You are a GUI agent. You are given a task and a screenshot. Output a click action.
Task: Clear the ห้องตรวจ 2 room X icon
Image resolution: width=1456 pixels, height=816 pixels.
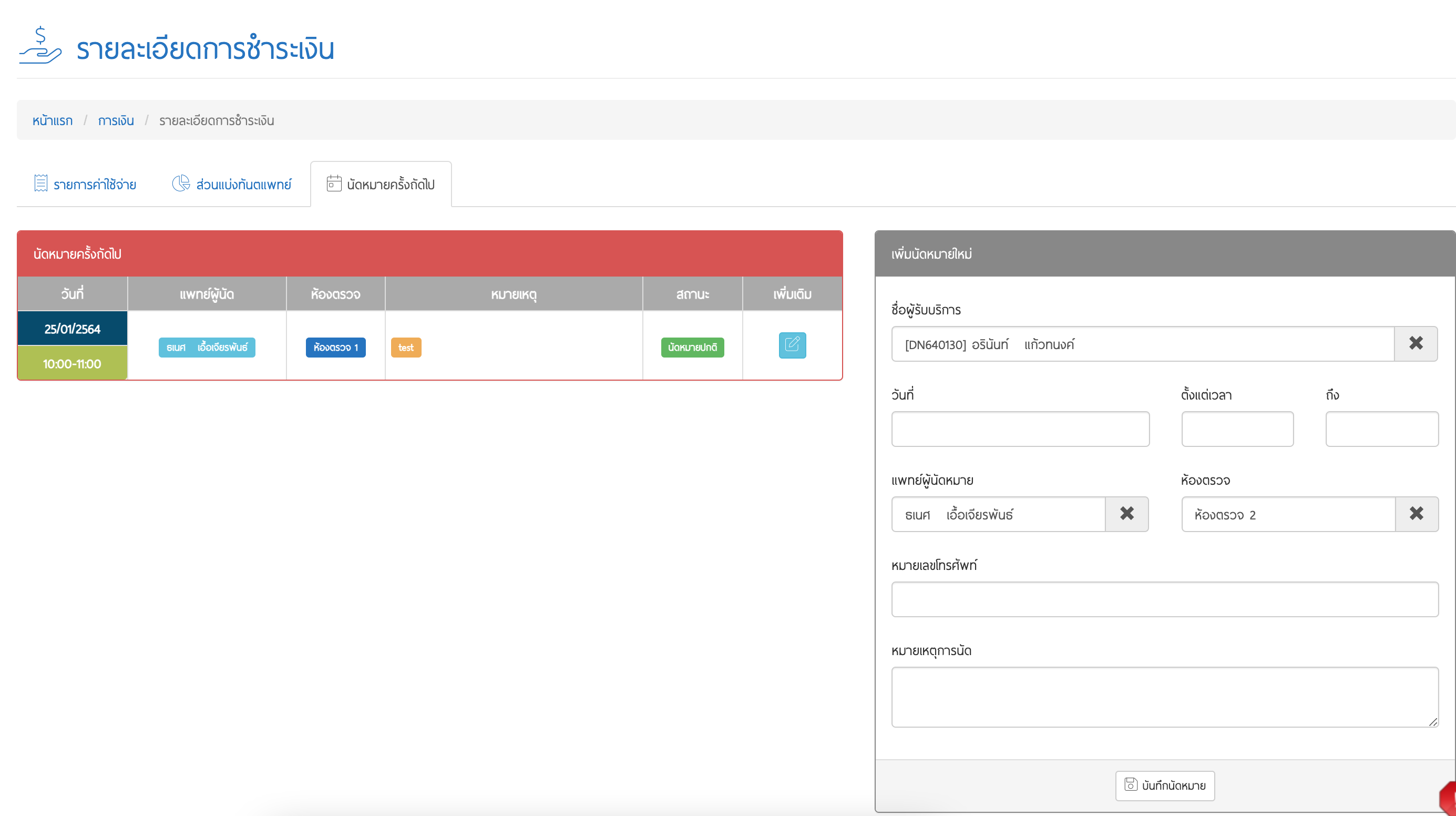(x=1416, y=514)
